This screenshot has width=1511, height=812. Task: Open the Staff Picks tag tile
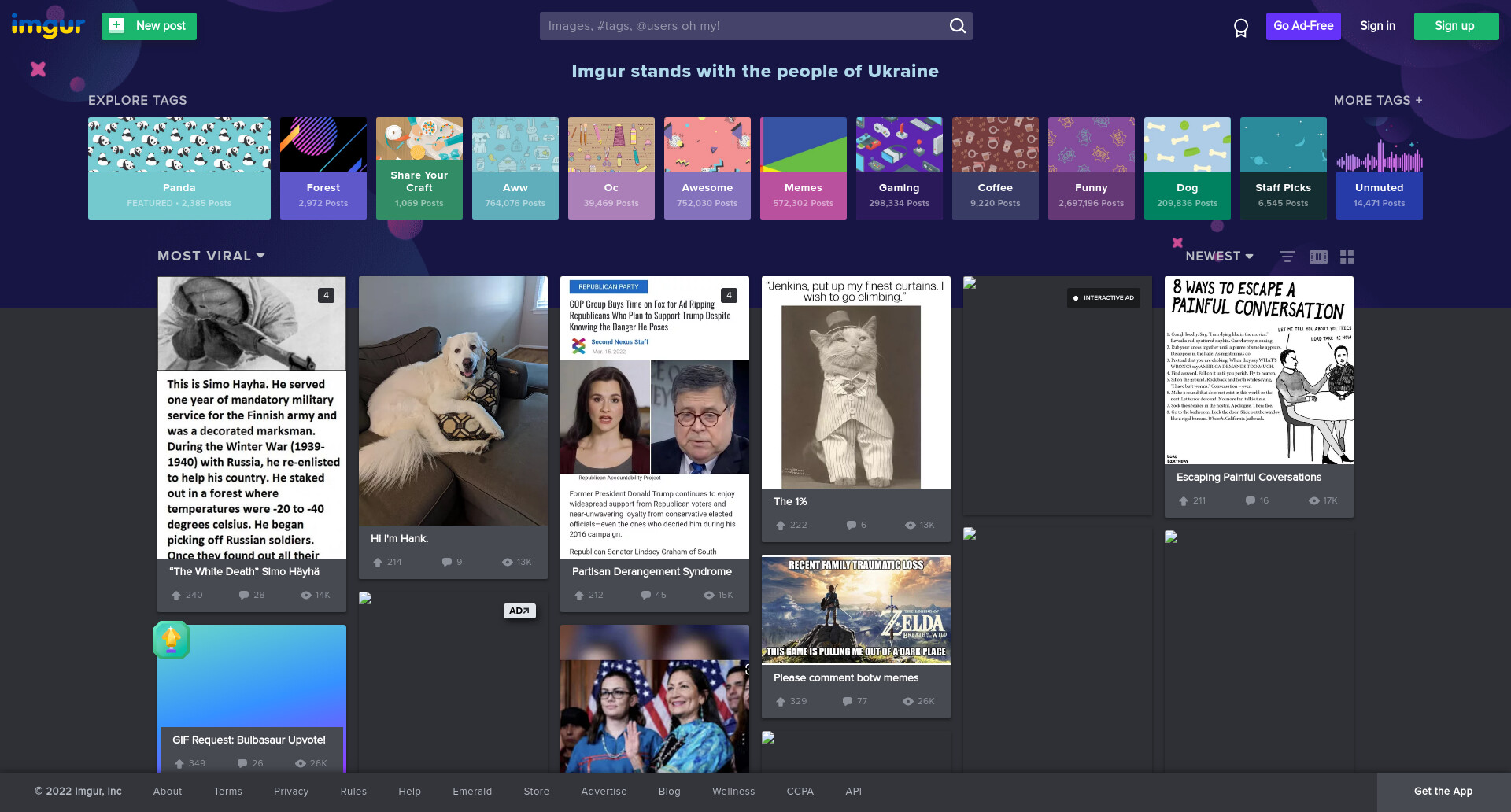[x=1284, y=168]
